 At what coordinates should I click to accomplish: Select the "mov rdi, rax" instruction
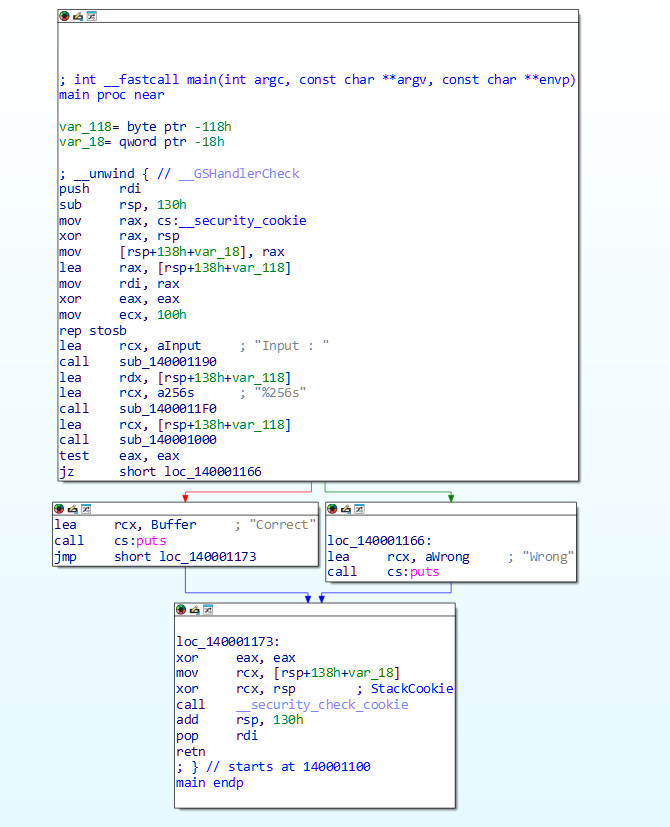[x=119, y=284]
